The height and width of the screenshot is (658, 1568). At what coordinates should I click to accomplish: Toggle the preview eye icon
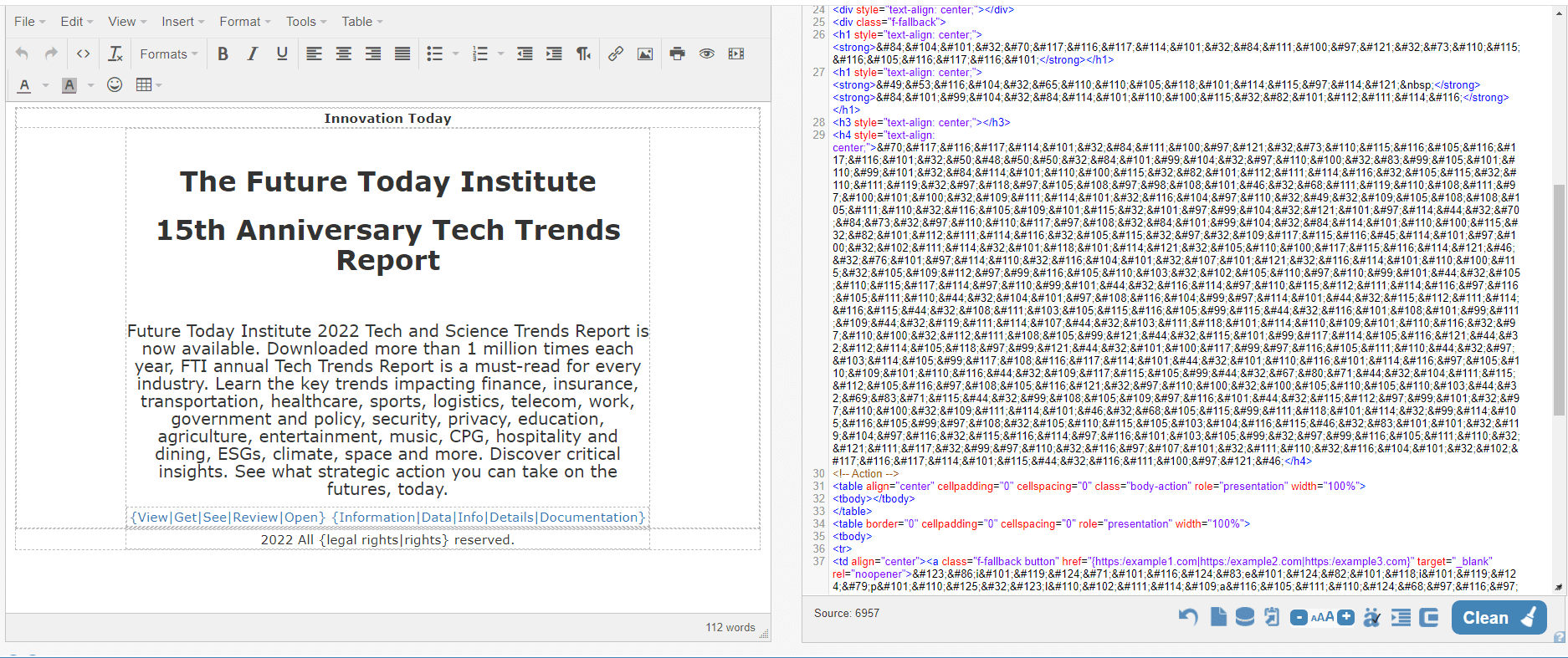tap(707, 54)
